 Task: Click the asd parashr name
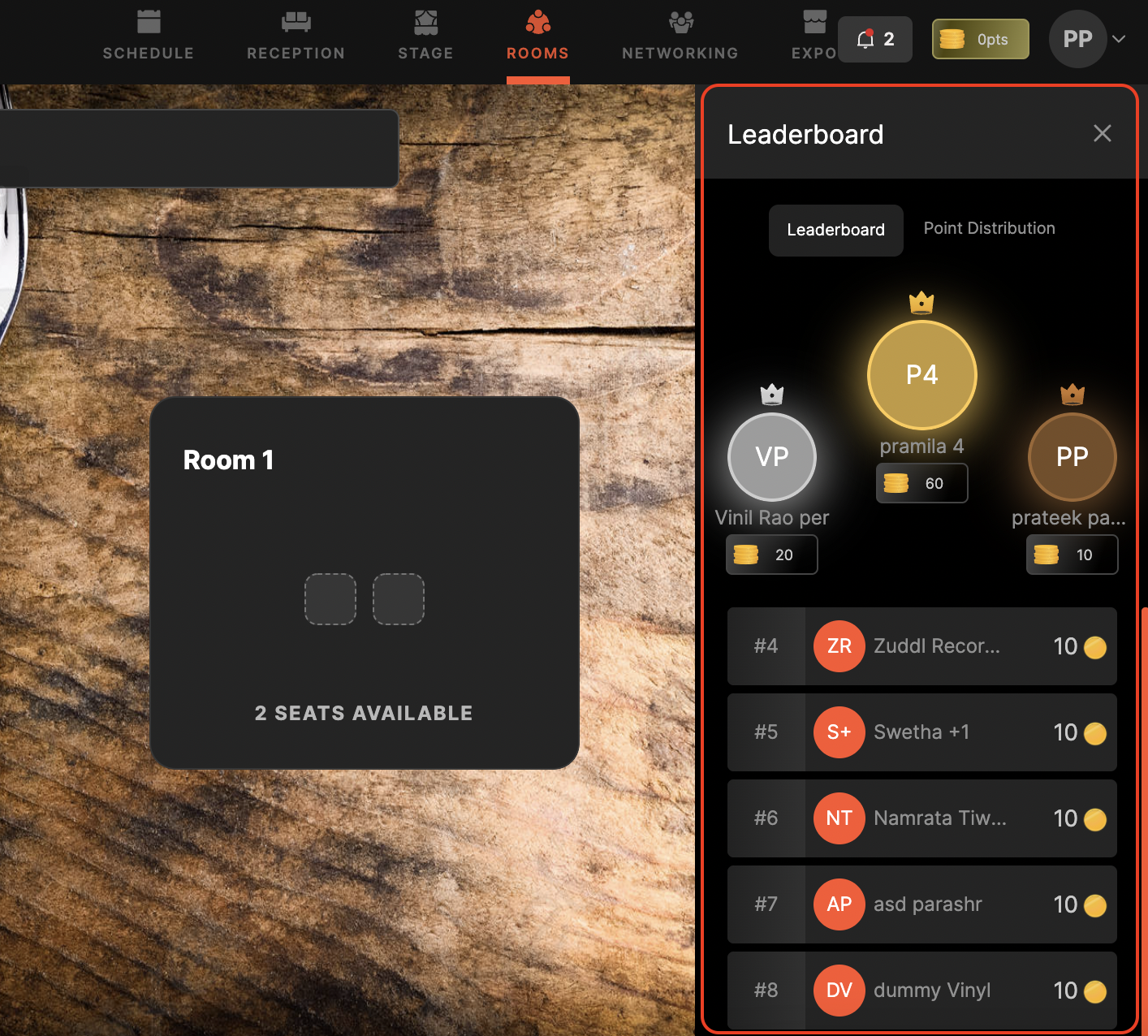click(928, 904)
